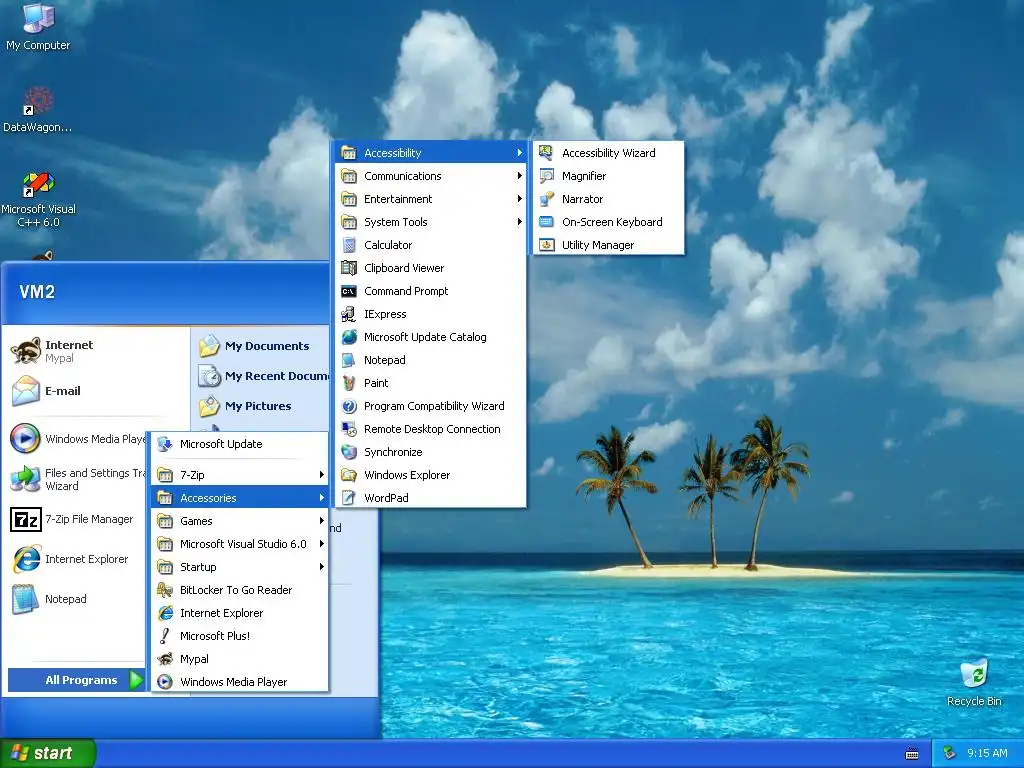Open the My Computer desktop icon

pos(38,27)
